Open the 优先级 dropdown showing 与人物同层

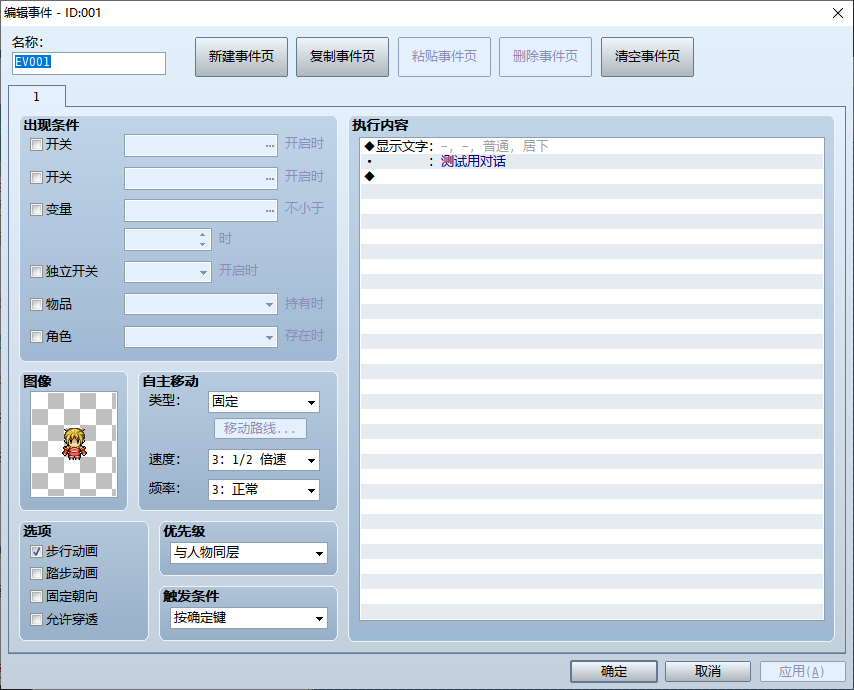pos(249,553)
